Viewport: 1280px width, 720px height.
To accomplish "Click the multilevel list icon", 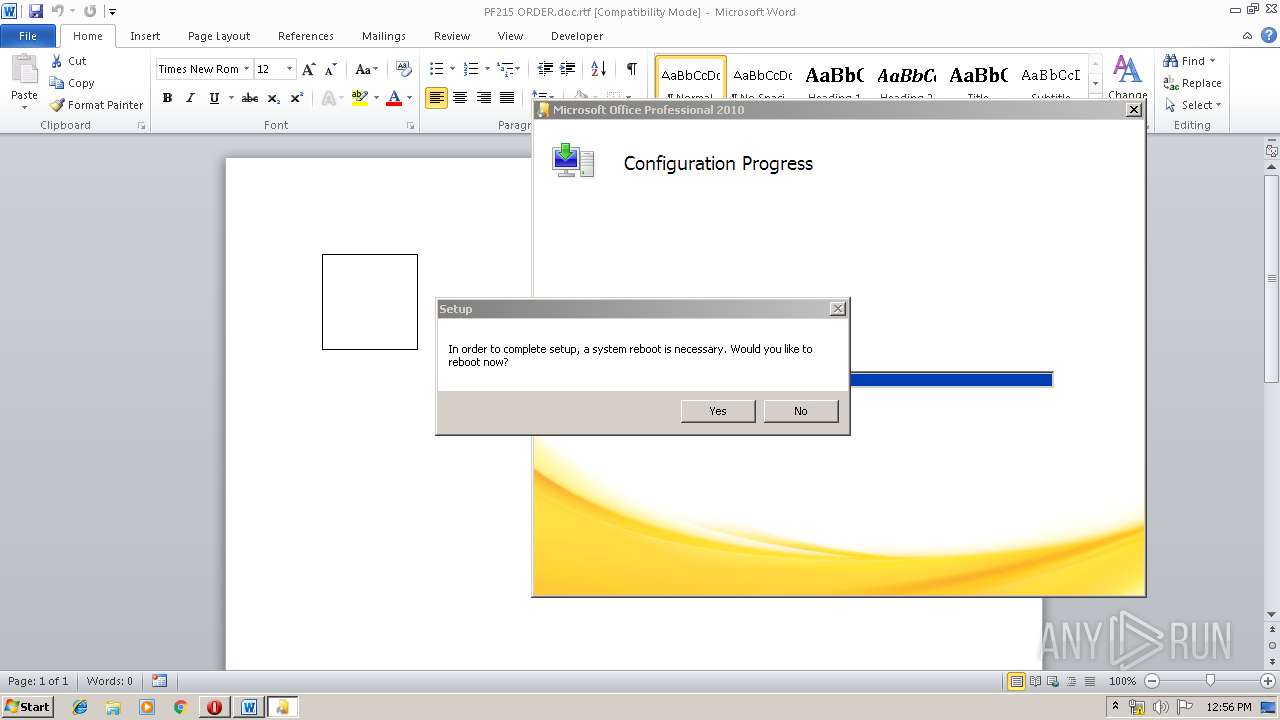I will 506,69.
